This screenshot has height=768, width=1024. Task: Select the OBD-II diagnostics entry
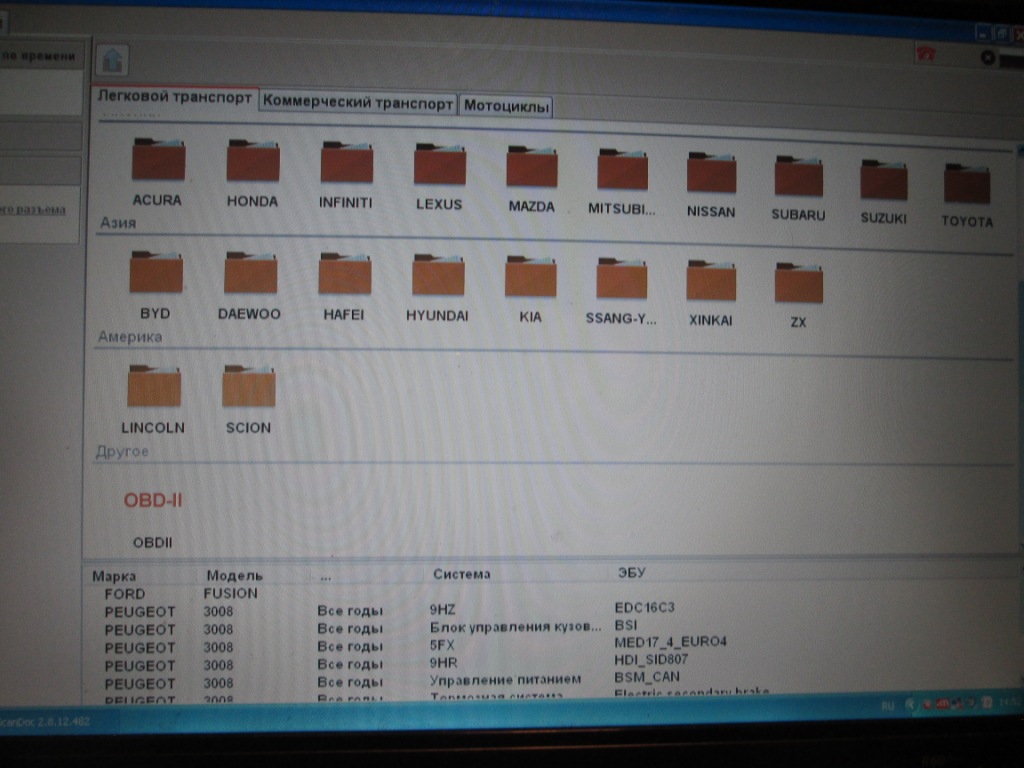point(153,519)
